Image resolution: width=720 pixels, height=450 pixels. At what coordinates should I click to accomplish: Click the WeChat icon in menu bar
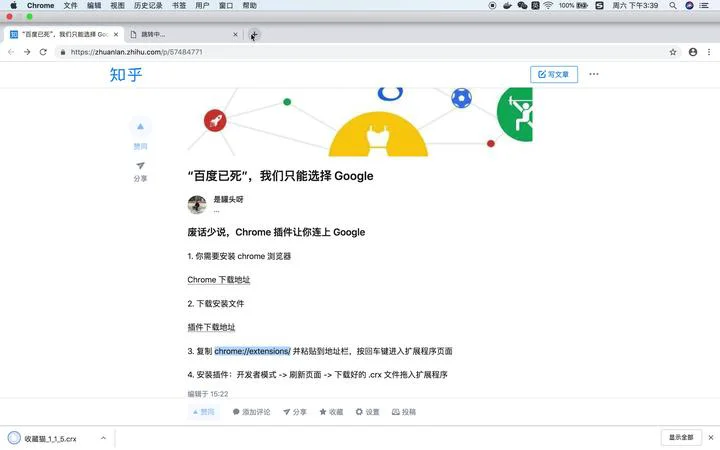coord(522,6)
